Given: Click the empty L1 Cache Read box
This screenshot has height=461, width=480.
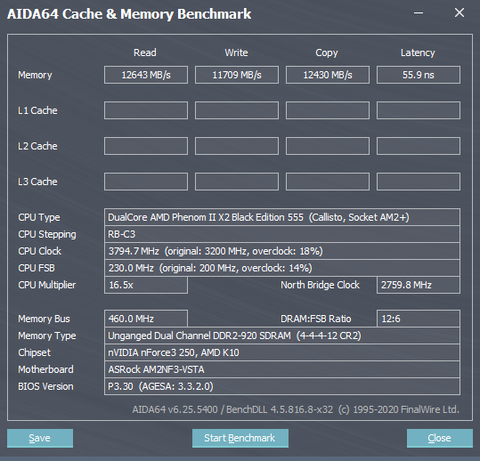Looking at the screenshot, I should click(146, 110).
